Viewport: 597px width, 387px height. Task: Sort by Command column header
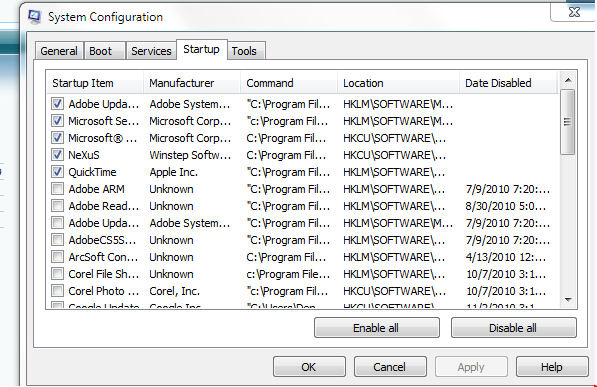coord(289,83)
